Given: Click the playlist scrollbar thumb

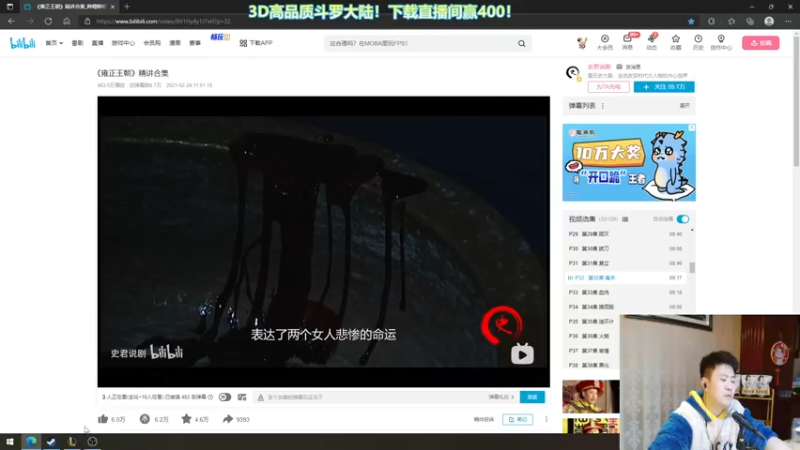Looking at the screenshot, I should (692, 268).
